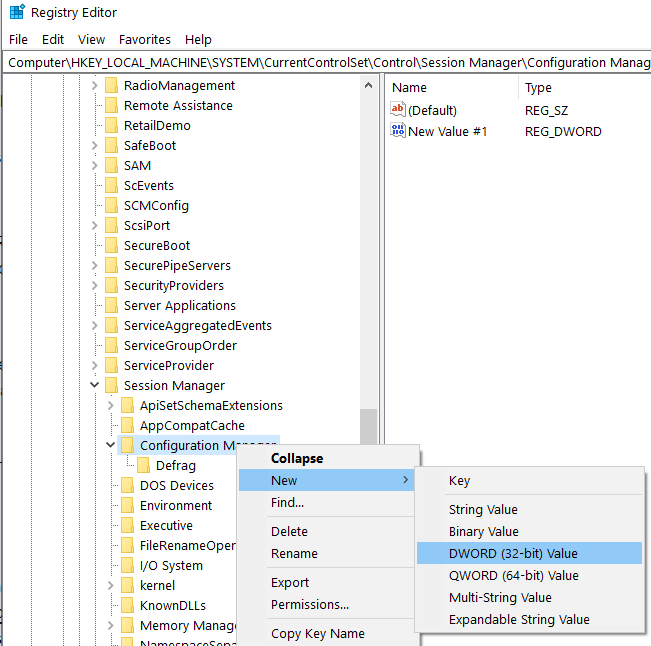Expand the kernel key
The image size is (651, 646).
(x=110, y=585)
